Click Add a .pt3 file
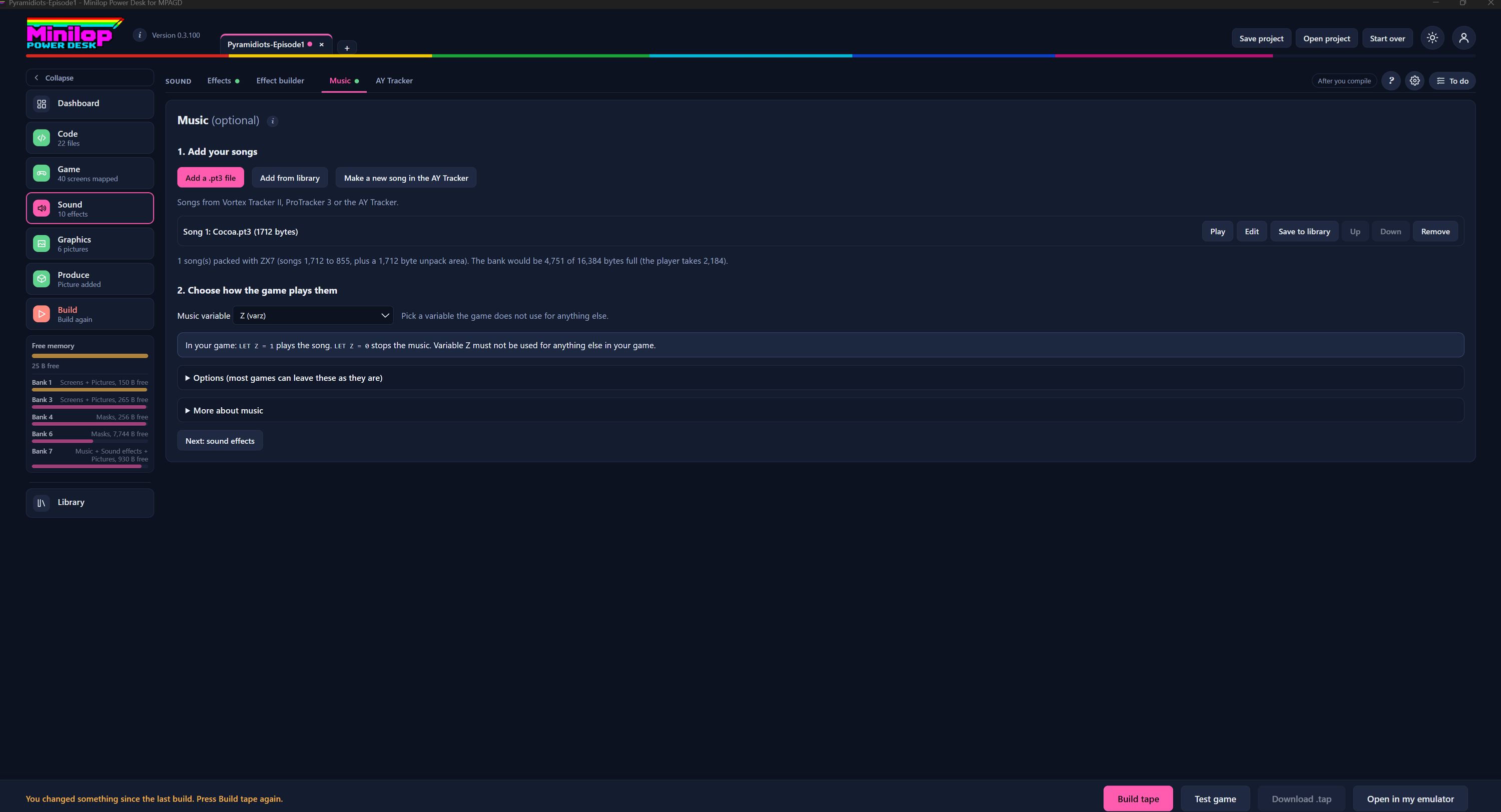Viewport: 1501px width, 812px height. coord(210,178)
